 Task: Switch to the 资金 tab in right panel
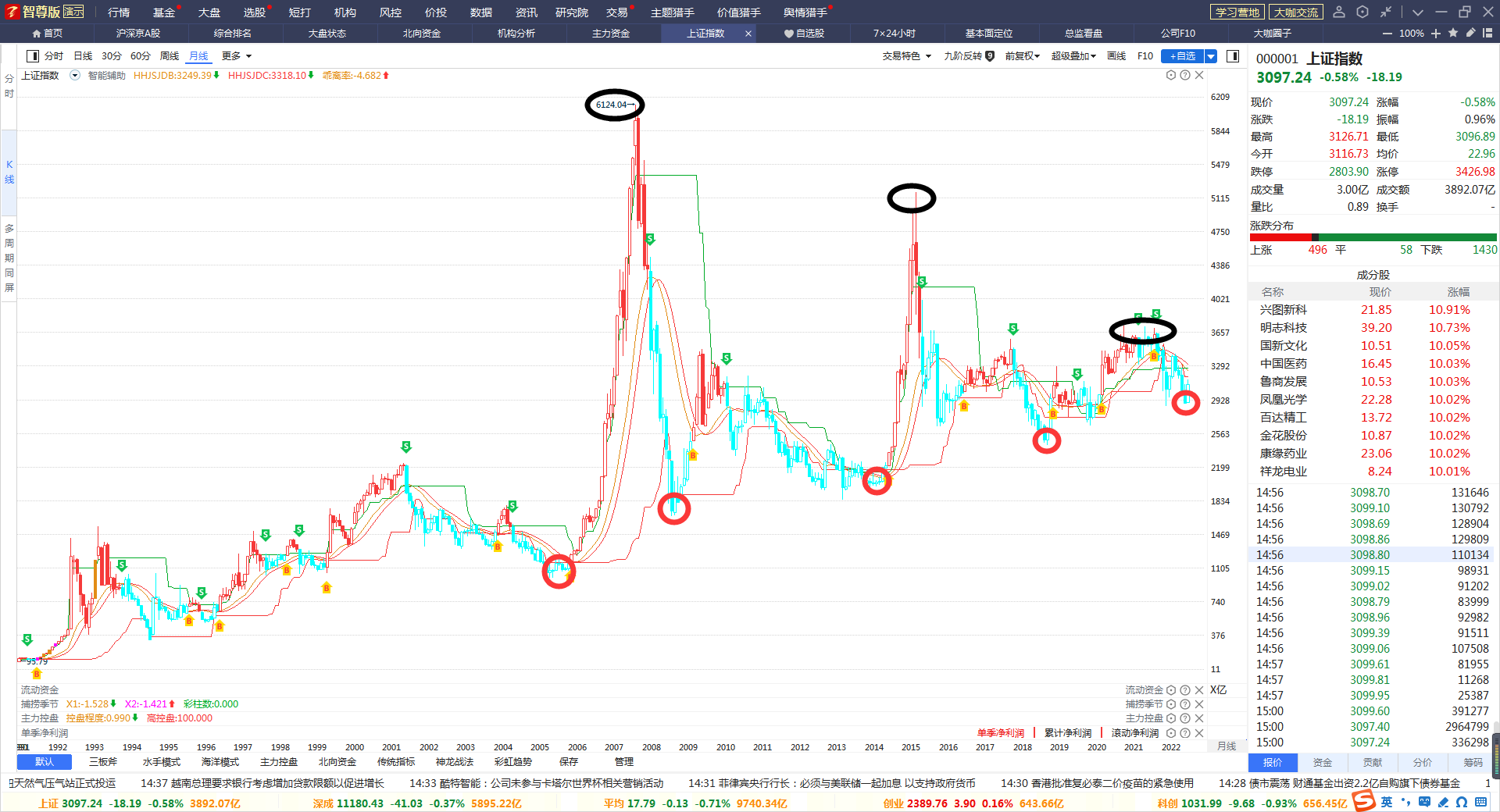tap(1323, 762)
